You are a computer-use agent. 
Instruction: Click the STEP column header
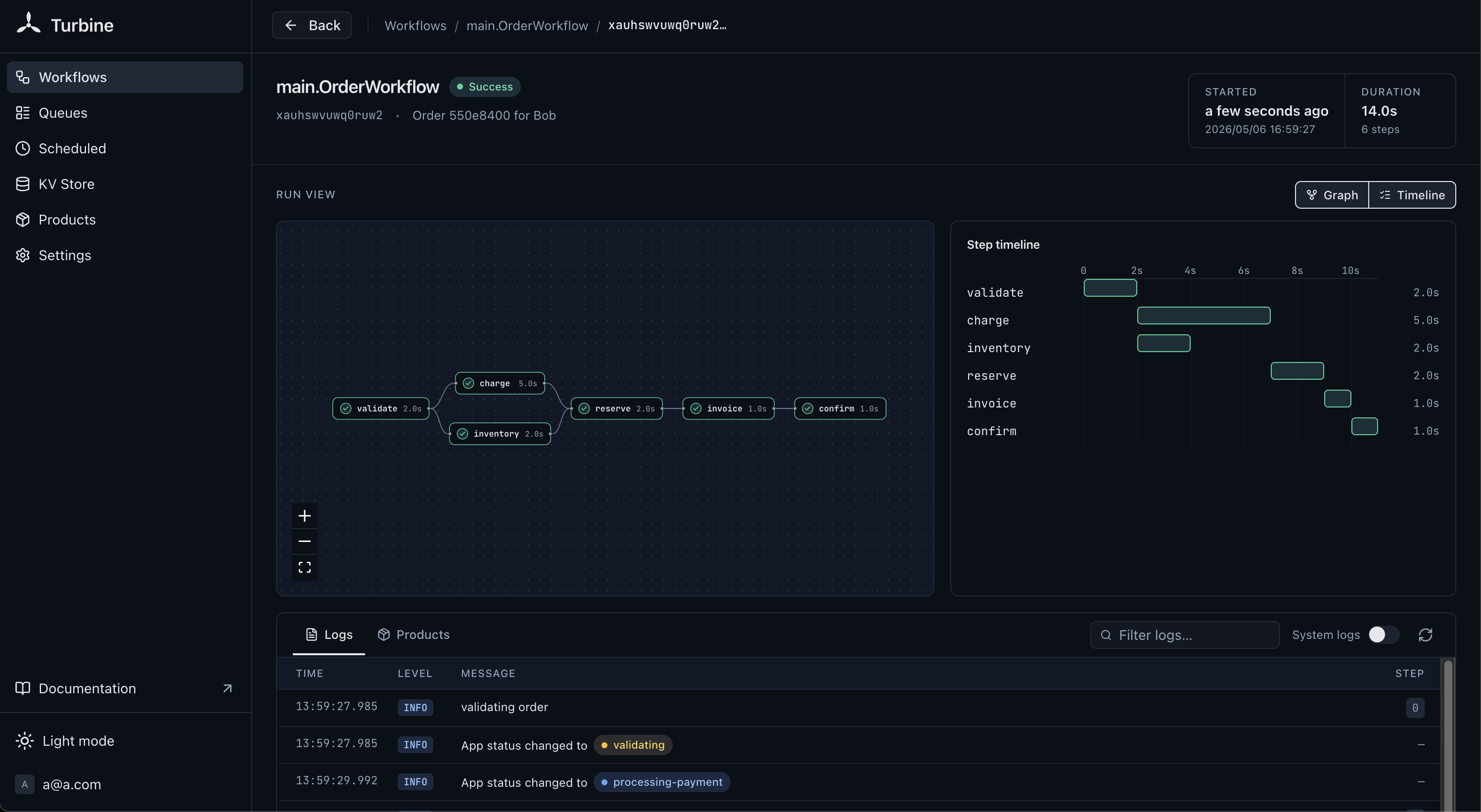tap(1409, 674)
